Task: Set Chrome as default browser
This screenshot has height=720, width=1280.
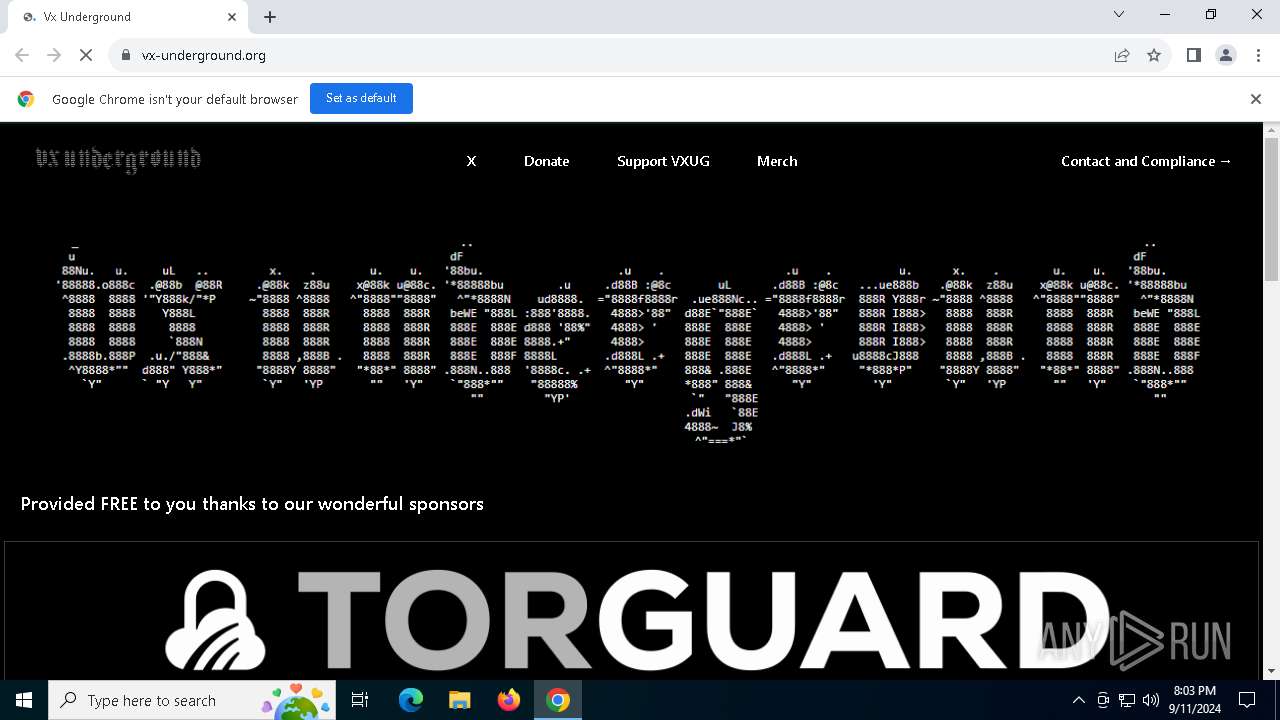Action: (x=361, y=98)
